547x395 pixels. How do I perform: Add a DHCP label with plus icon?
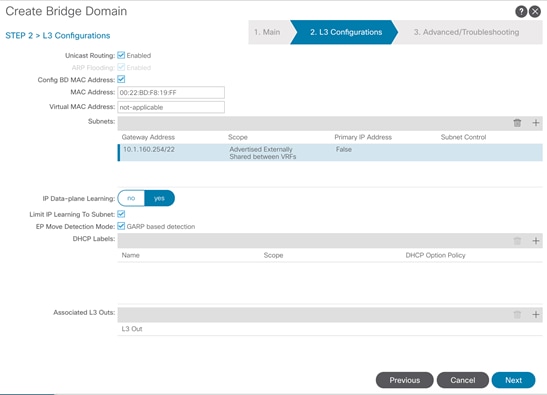coord(535,241)
